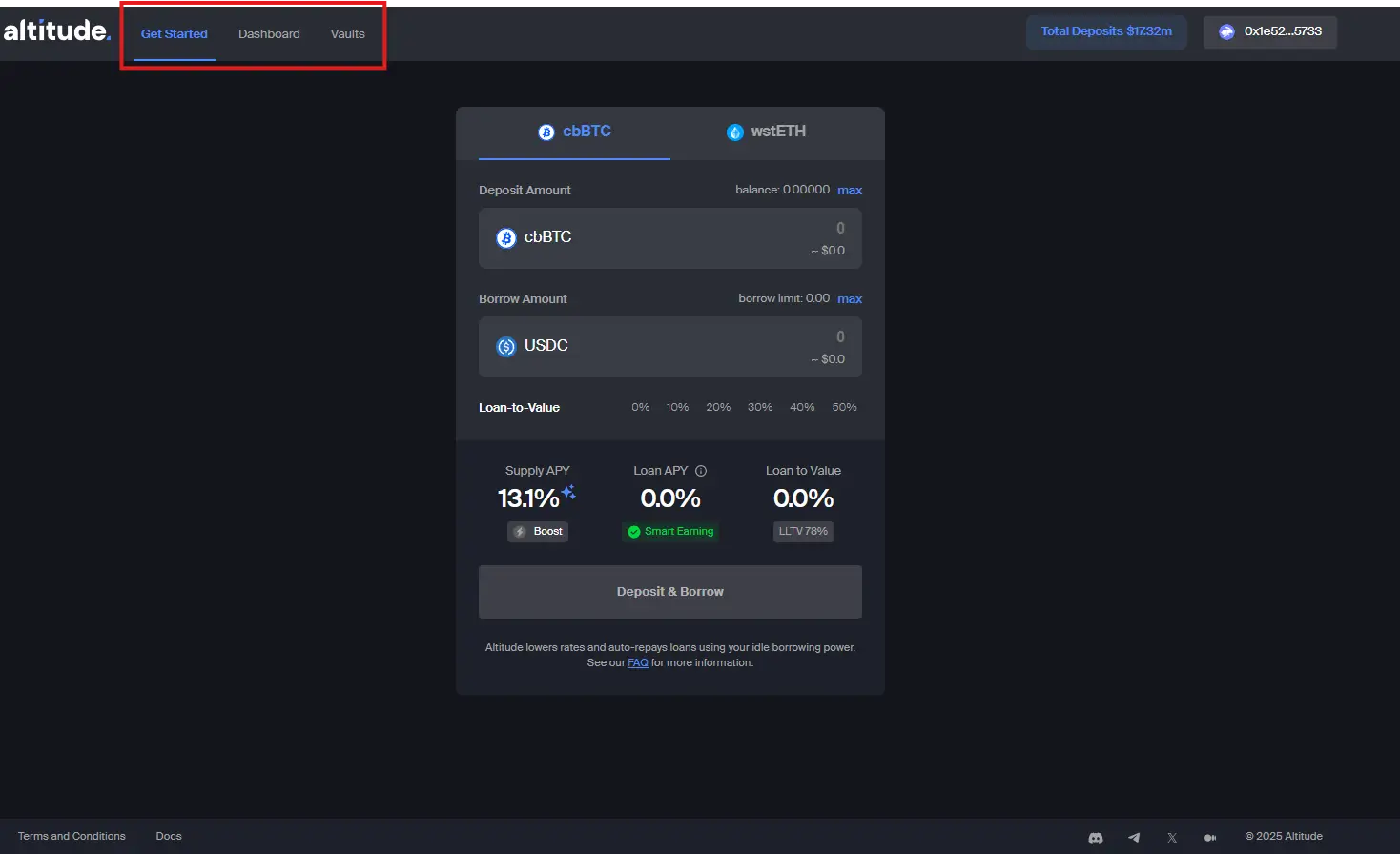
Task: Open the Dashboard nav item
Action: point(269,33)
